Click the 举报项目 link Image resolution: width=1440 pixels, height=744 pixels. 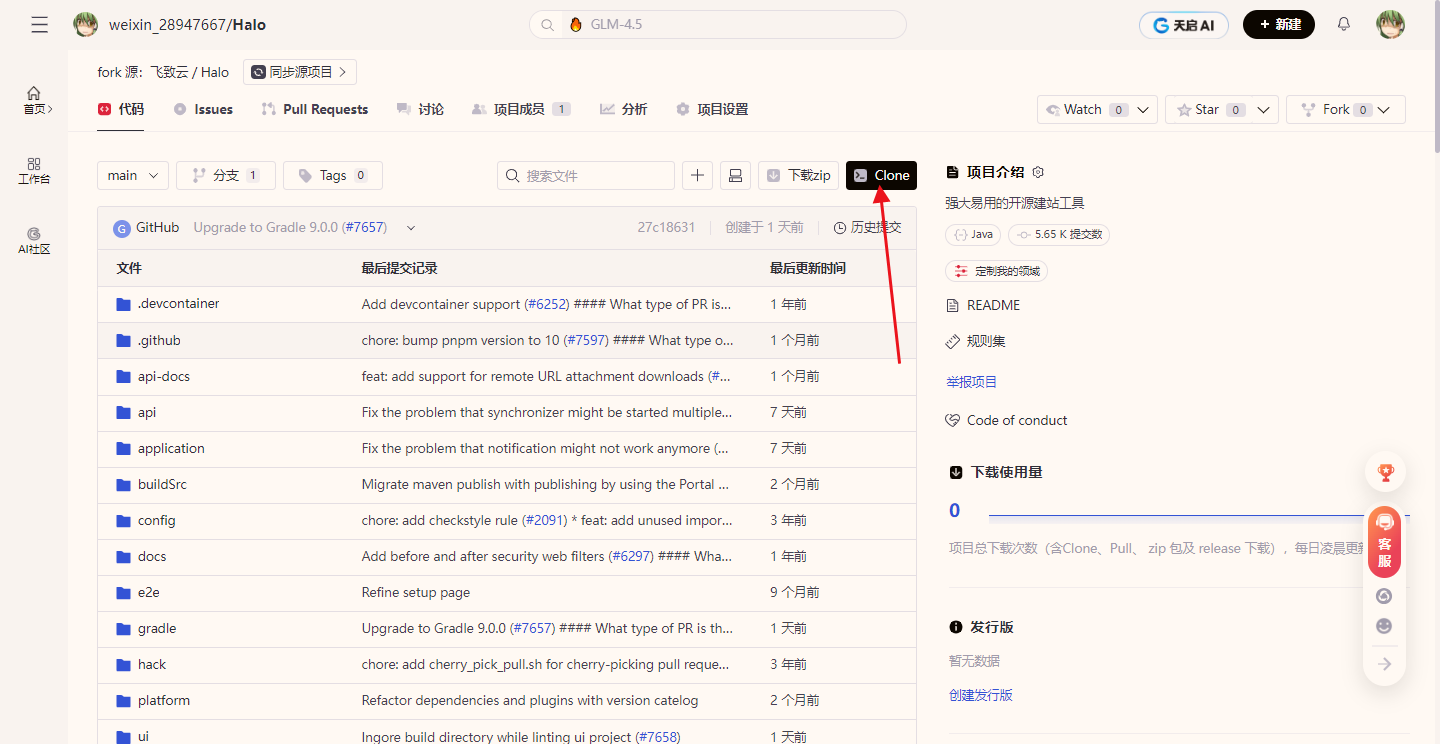972,382
